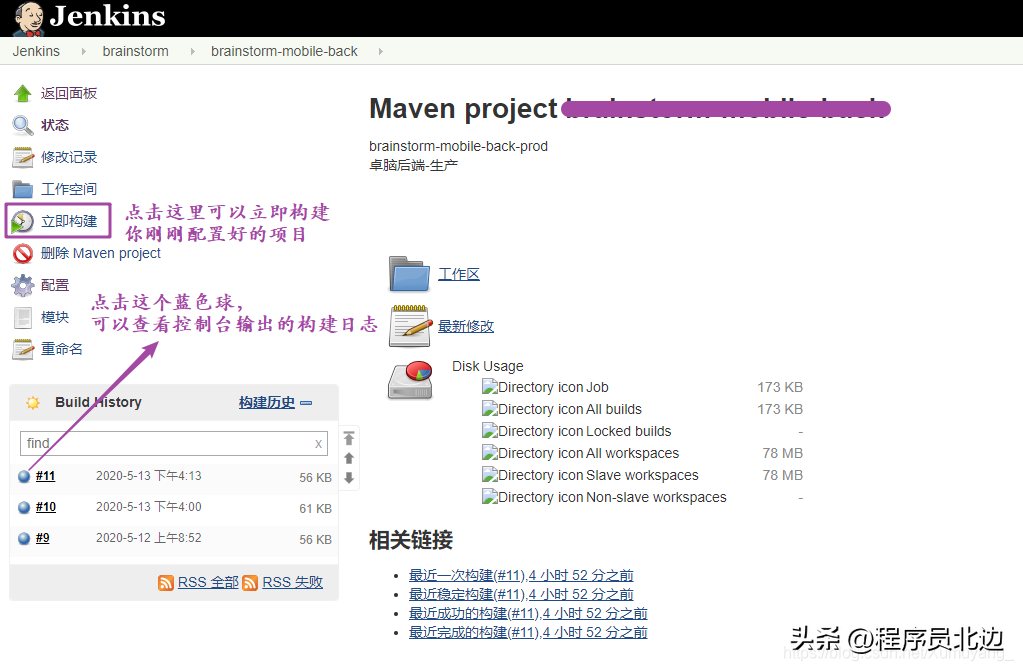Click the red prohibit icon for 删除 Maven project
Image resolution: width=1023 pixels, height=671 pixels.
23,253
